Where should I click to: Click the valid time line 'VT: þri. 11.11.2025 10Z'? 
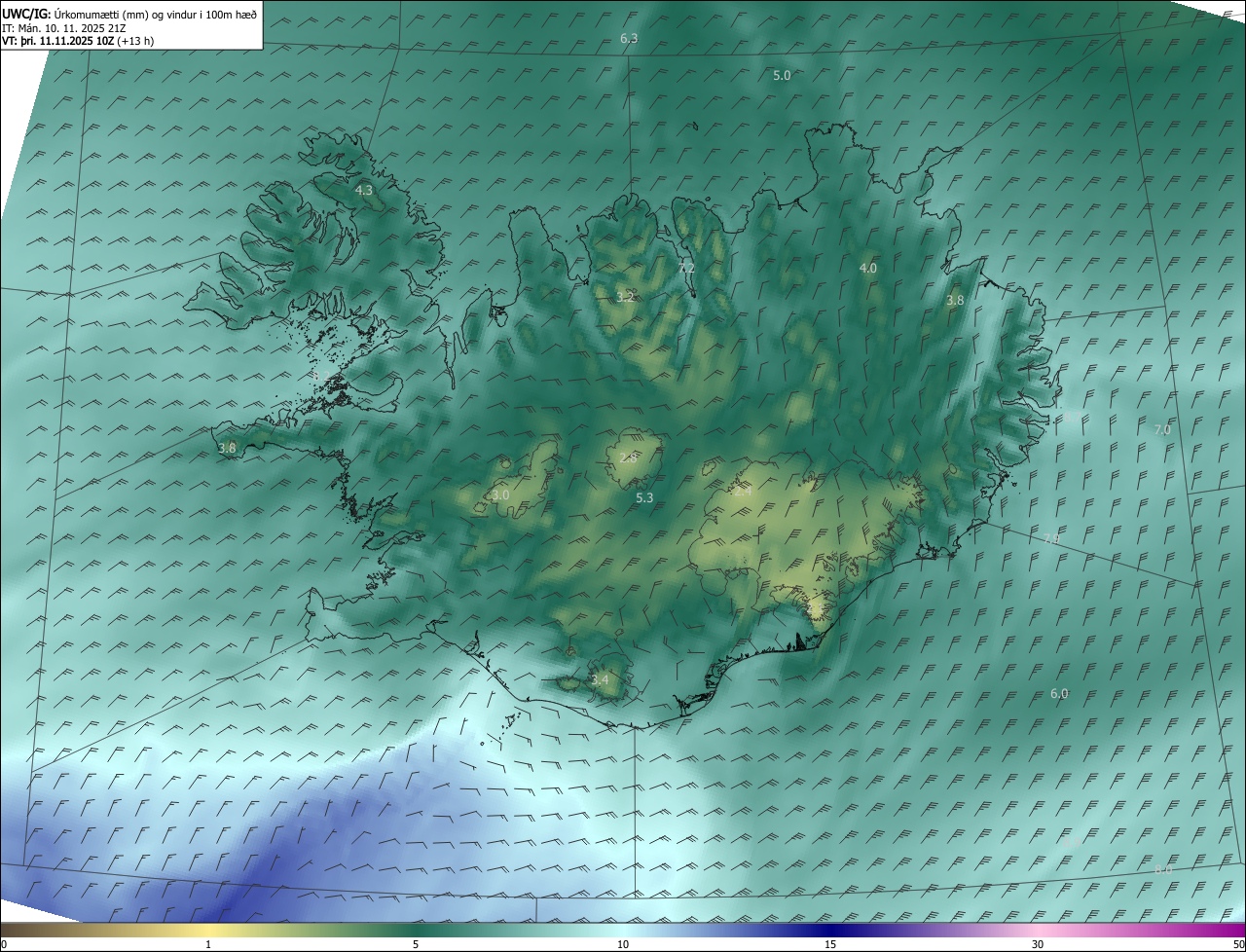[59, 41]
